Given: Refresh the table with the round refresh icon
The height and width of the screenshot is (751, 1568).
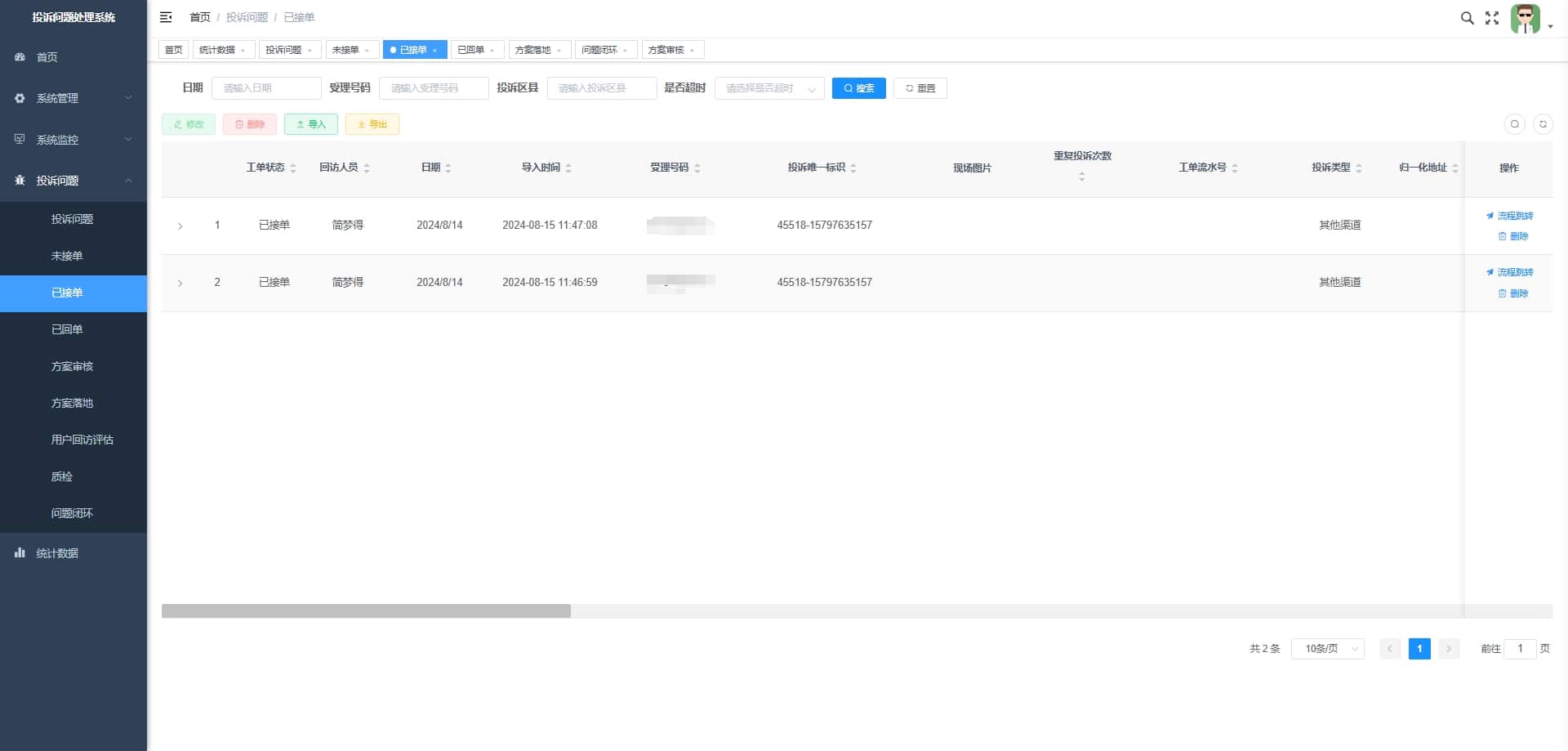Looking at the screenshot, I should coord(1543,124).
